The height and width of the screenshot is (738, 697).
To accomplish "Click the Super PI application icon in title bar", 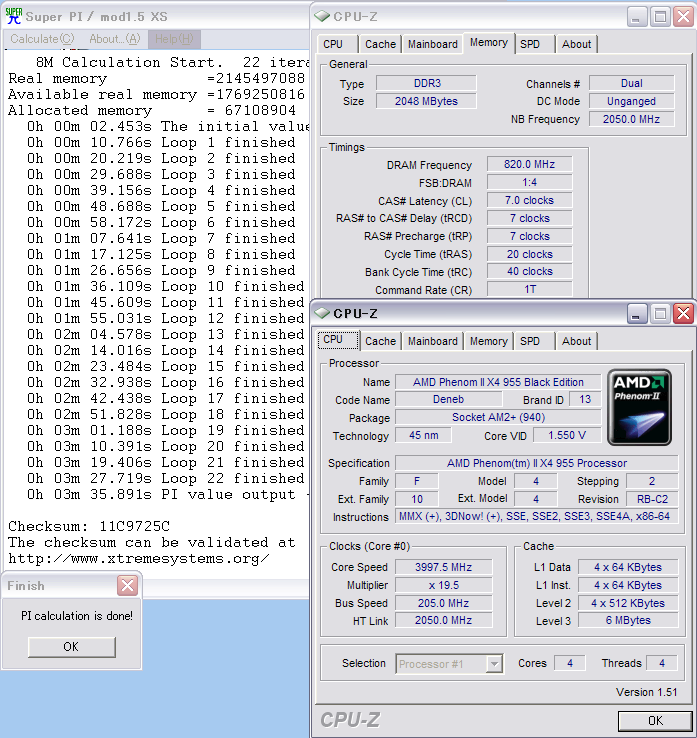I will tap(14, 16).
